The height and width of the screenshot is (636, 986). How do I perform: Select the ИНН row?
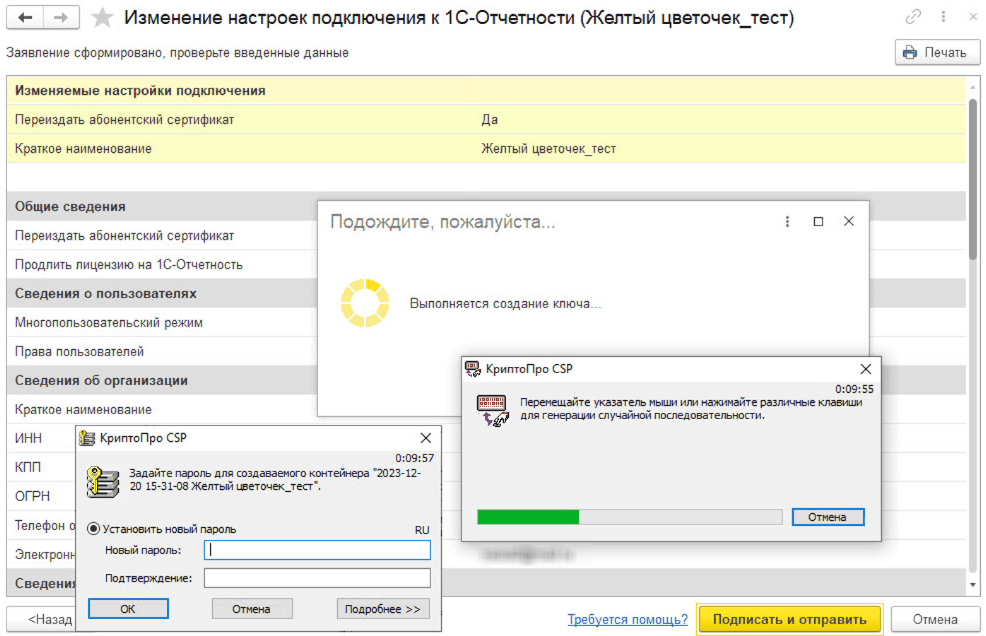coord(42,438)
